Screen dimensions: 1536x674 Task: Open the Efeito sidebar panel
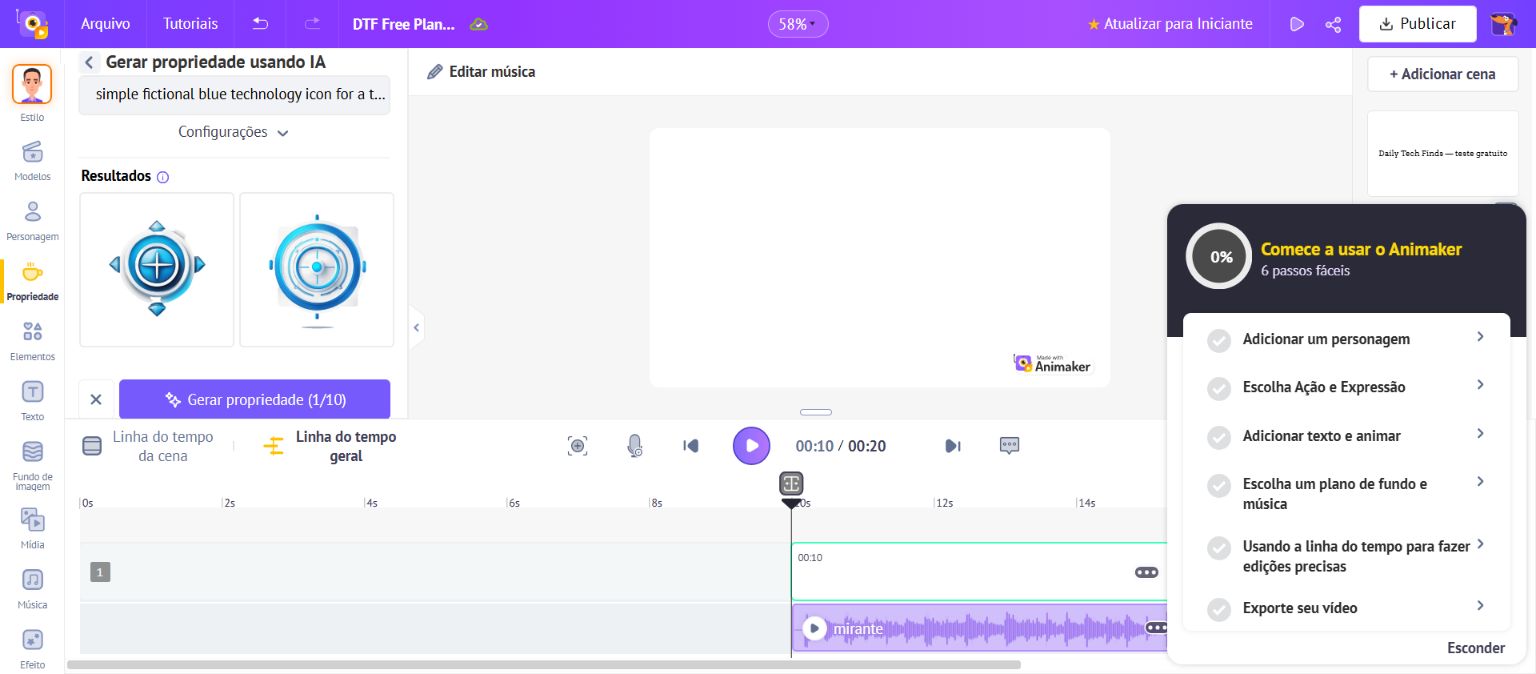pyautogui.click(x=32, y=648)
